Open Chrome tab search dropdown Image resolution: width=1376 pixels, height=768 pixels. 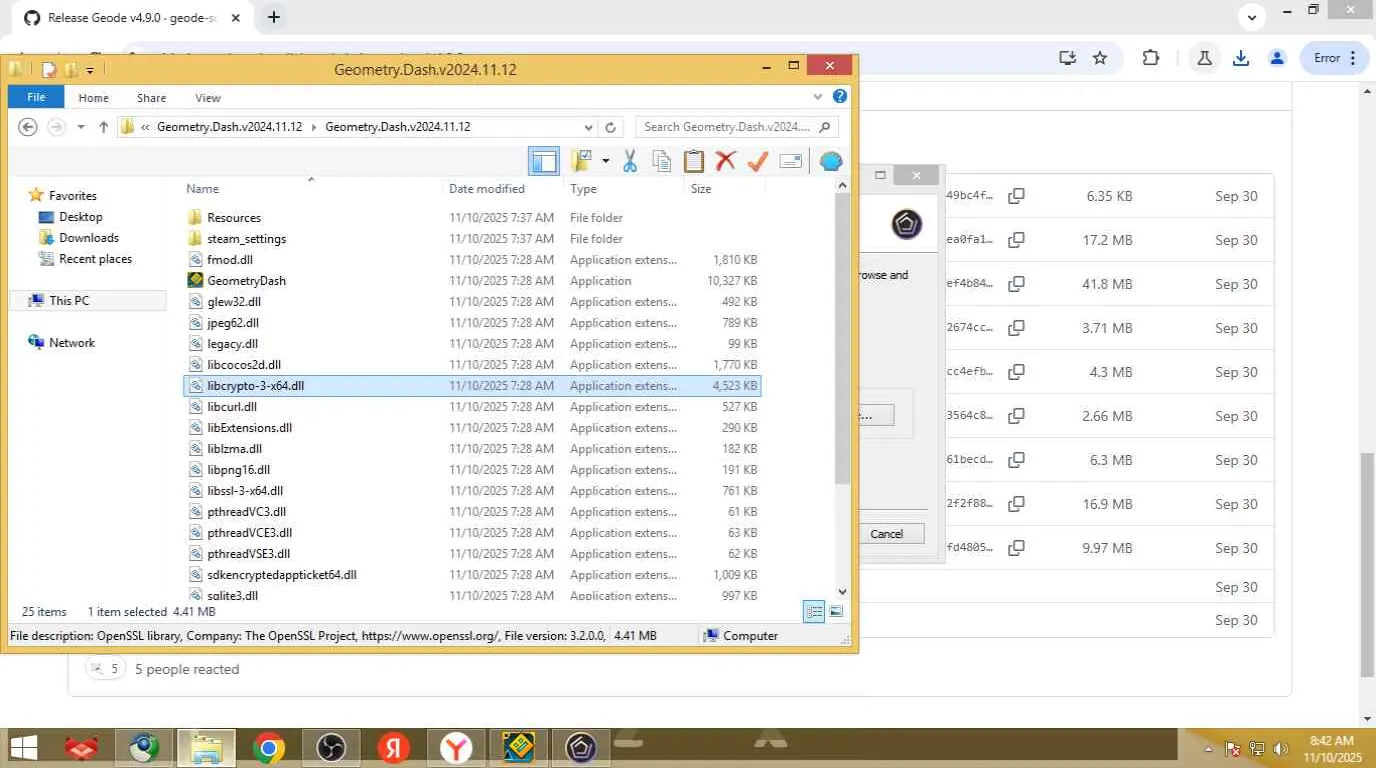click(1252, 16)
